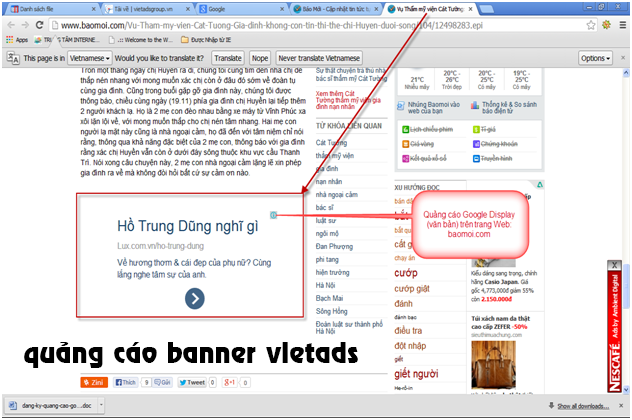632x420 pixels.
Task: Open the Chrome menu (three lines icon)
Action: click(623, 25)
